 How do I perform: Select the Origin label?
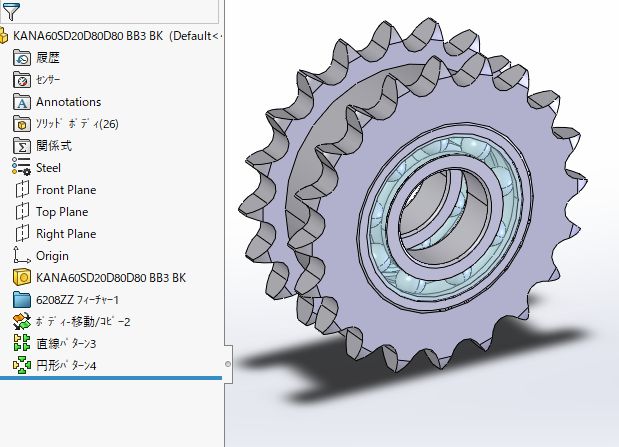[53, 256]
